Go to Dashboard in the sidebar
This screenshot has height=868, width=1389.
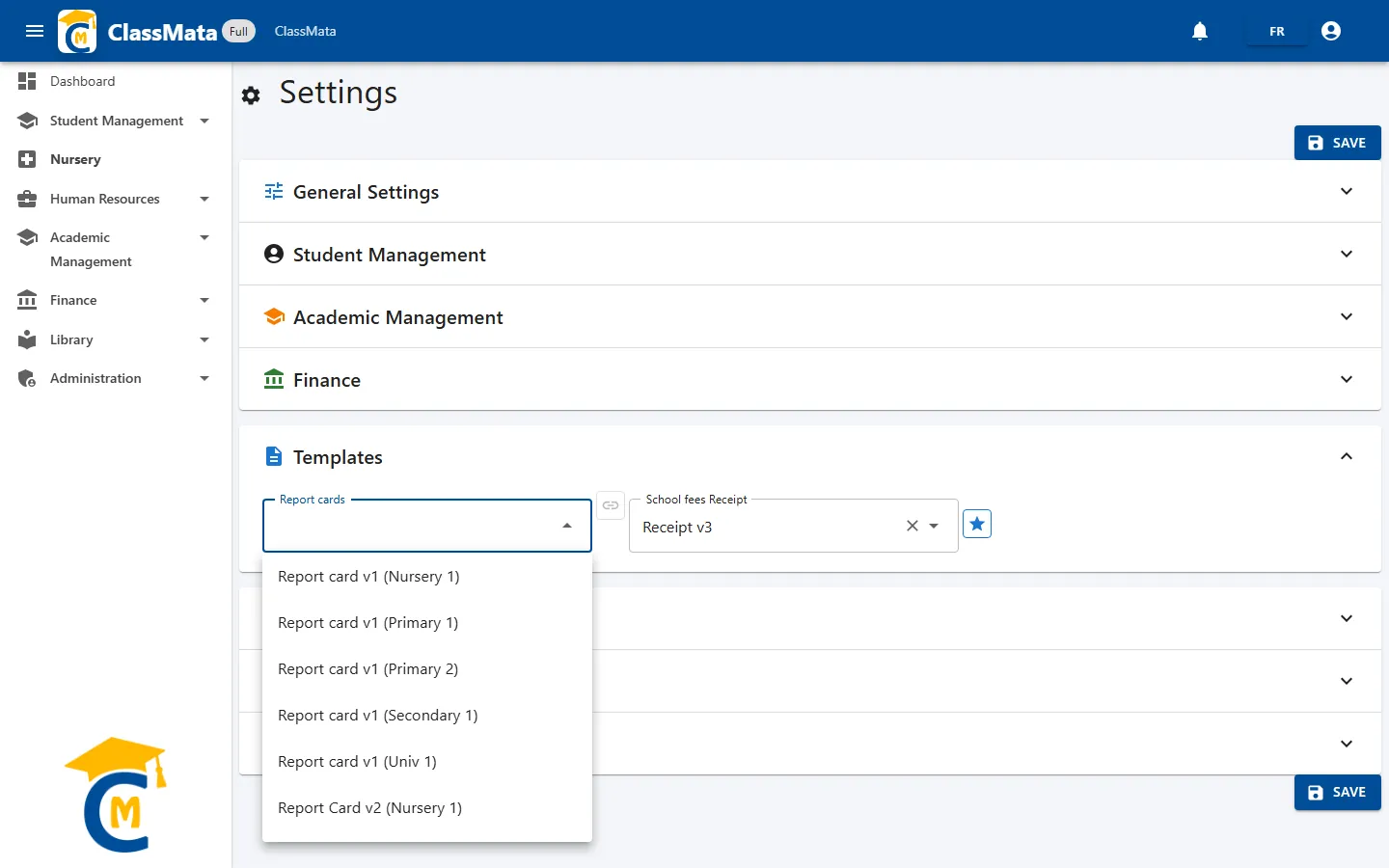pos(82,81)
